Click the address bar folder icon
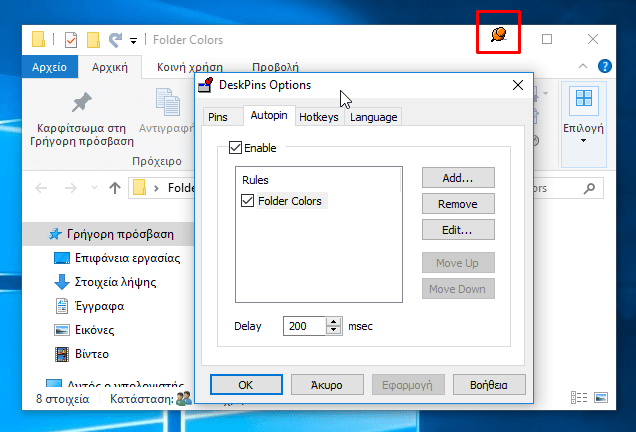636x432 pixels. [139, 187]
